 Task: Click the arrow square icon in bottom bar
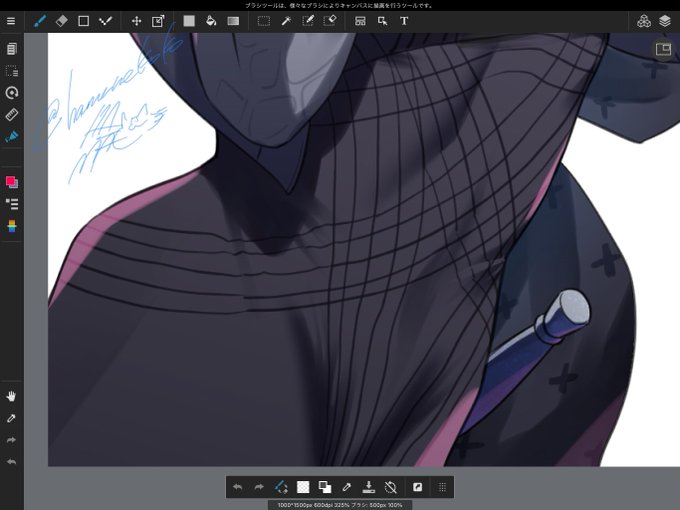[x=418, y=487]
